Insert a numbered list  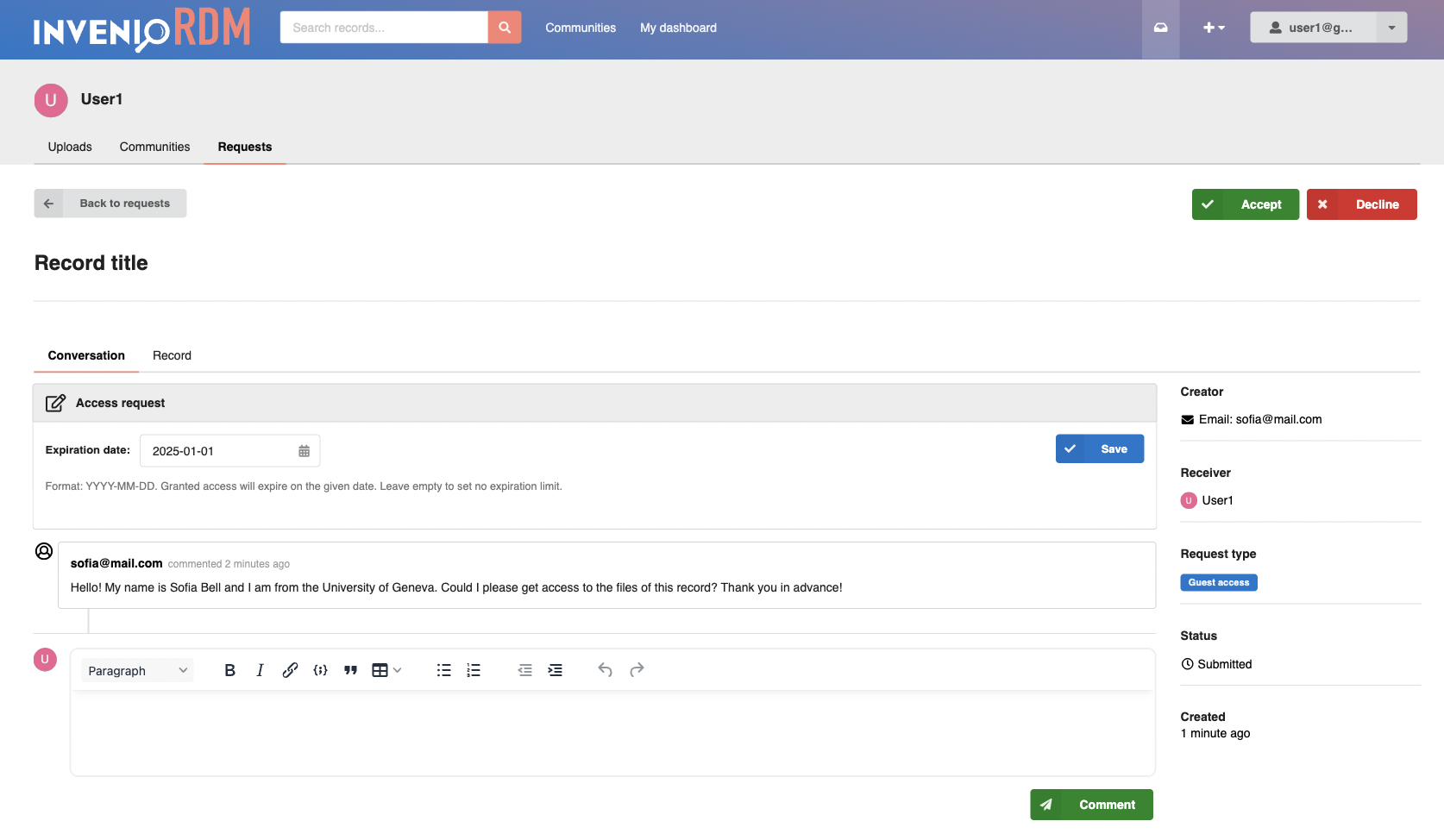pyautogui.click(x=474, y=670)
